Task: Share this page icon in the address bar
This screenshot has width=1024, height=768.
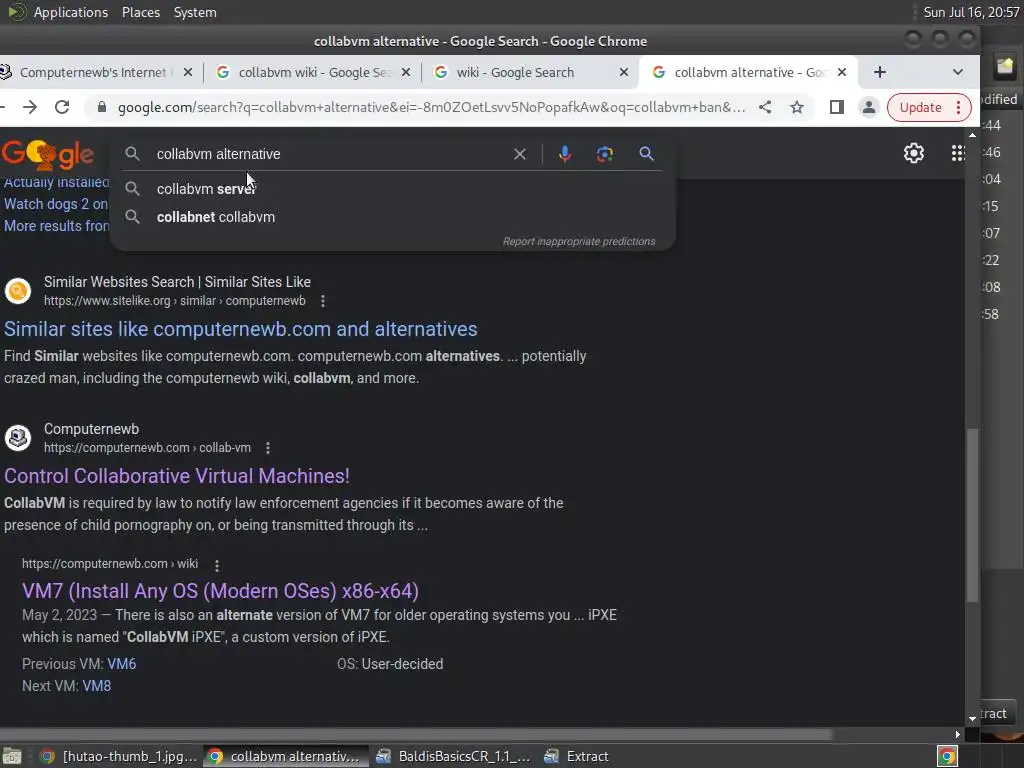Action: tap(765, 107)
